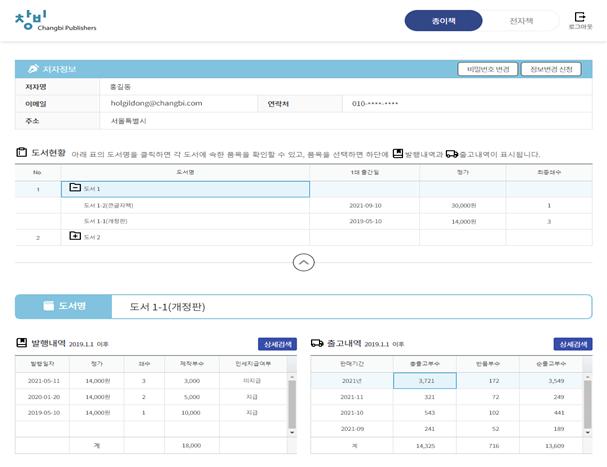Click the 발행내역 table scrollbar
The width and height of the screenshot is (607, 467).
(x=292, y=403)
